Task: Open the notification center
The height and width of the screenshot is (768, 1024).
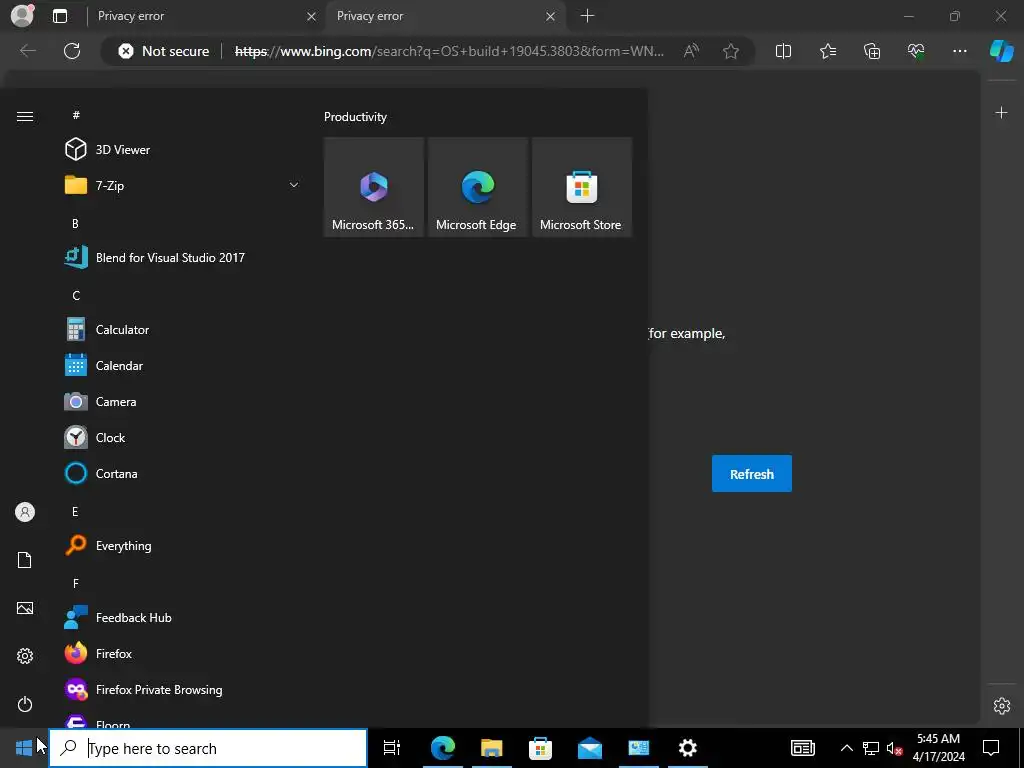Action: click(991, 748)
